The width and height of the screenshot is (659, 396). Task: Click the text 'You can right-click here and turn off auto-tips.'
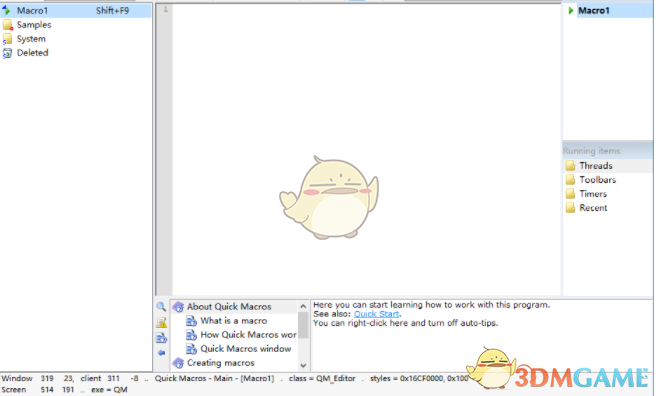[406, 323]
